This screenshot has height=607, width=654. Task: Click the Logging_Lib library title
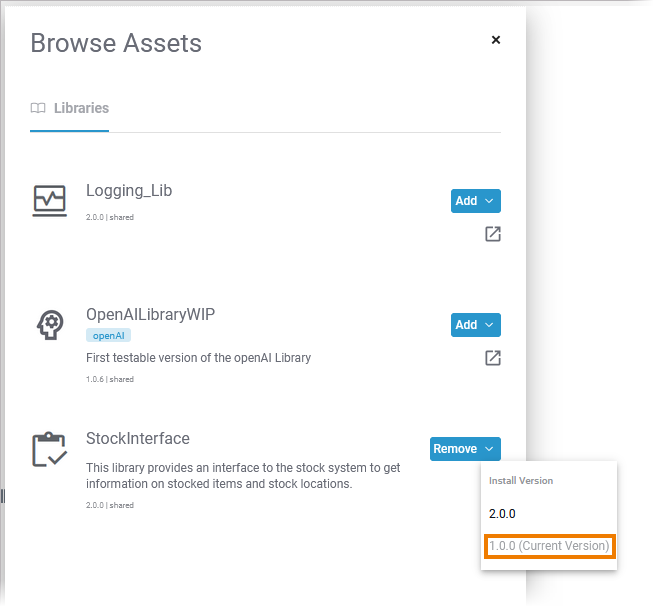[x=129, y=191]
